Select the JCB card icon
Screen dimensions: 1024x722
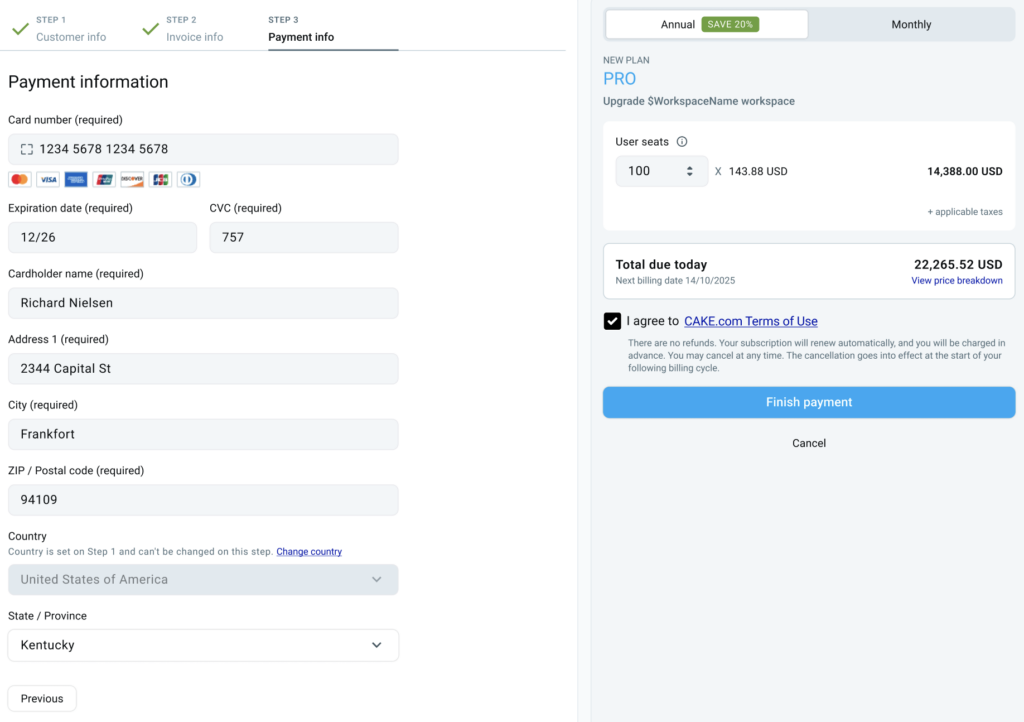click(x=159, y=179)
